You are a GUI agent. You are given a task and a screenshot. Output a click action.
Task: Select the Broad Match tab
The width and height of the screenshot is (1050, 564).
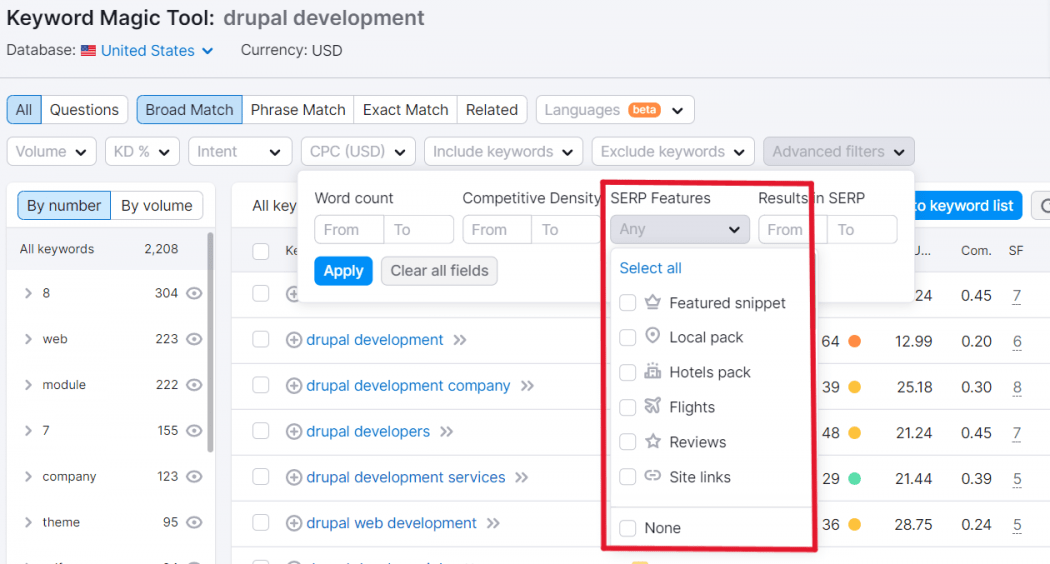pos(190,110)
